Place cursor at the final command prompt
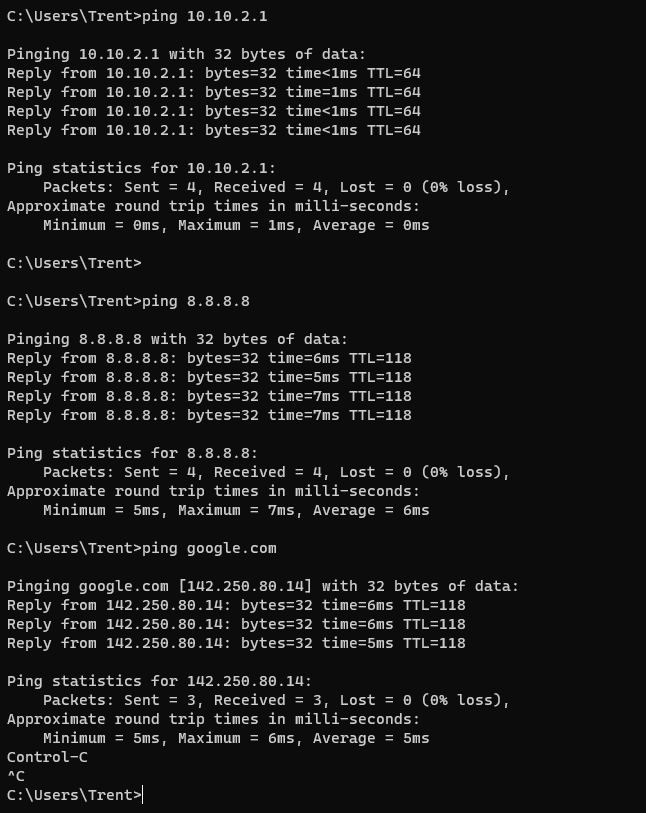Image resolution: width=646 pixels, height=813 pixels. click(x=144, y=795)
